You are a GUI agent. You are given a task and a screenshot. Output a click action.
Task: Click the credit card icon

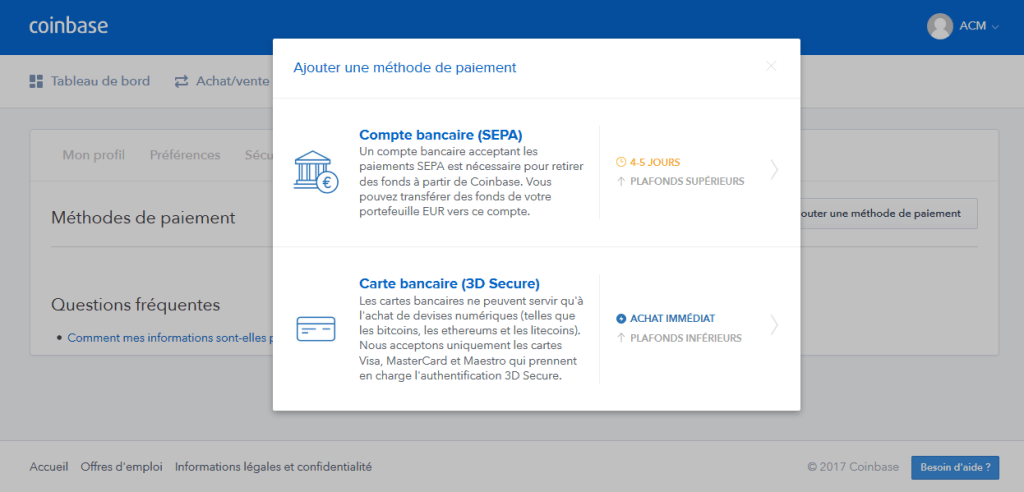(315, 329)
